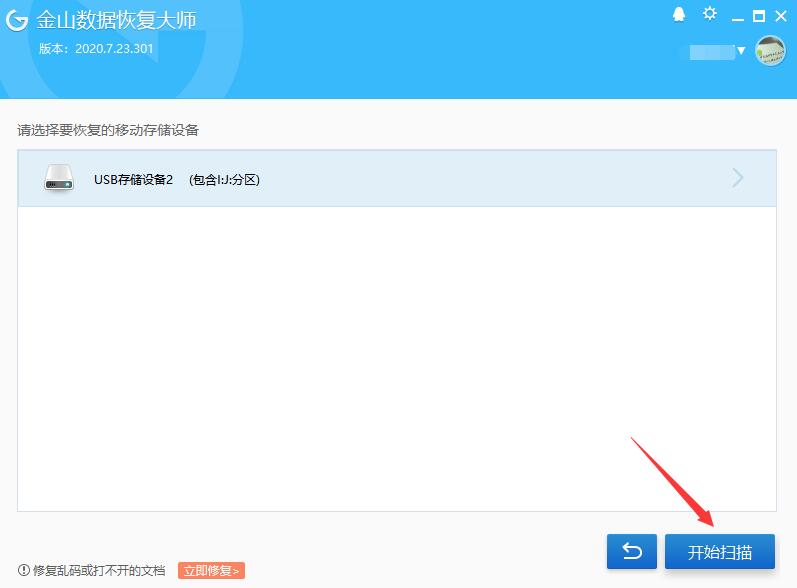Click the exclamation info icon beside 修复乱码
797x588 pixels.
click(x=23, y=570)
